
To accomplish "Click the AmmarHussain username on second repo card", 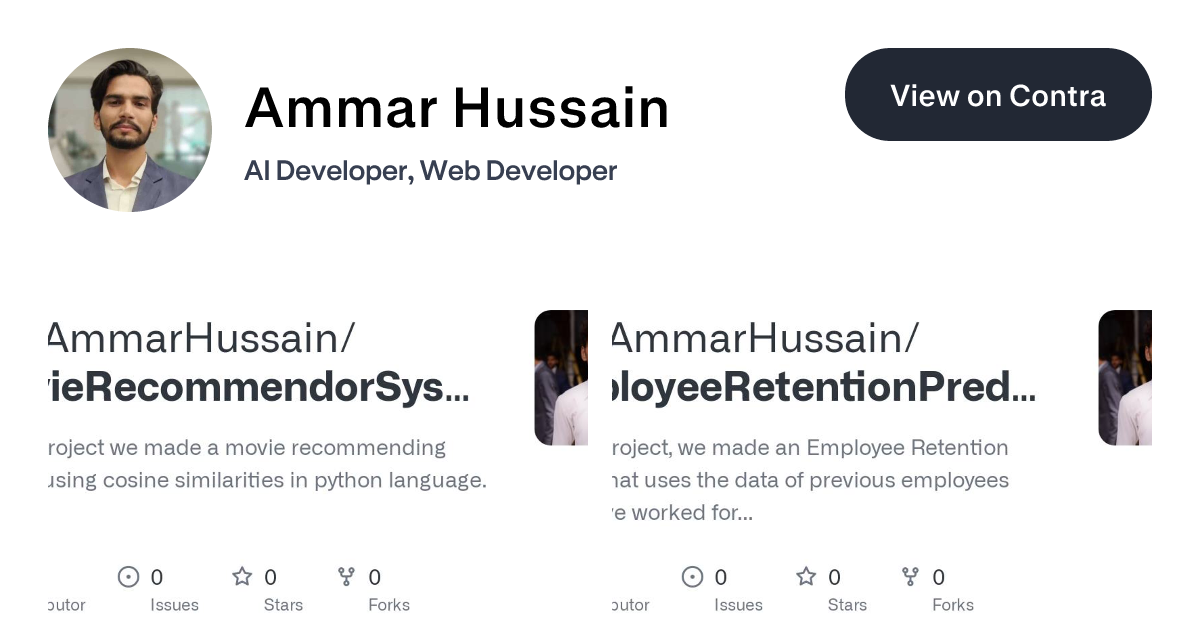I will pos(761,338).
